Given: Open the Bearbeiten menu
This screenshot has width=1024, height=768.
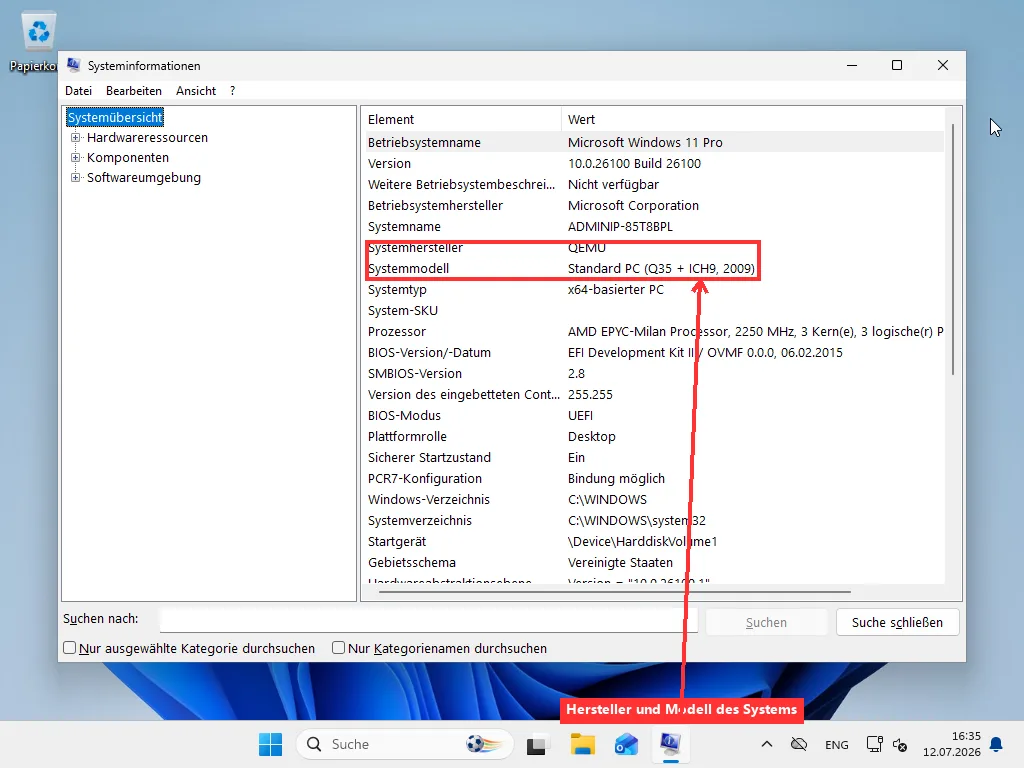Looking at the screenshot, I should 134,91.
